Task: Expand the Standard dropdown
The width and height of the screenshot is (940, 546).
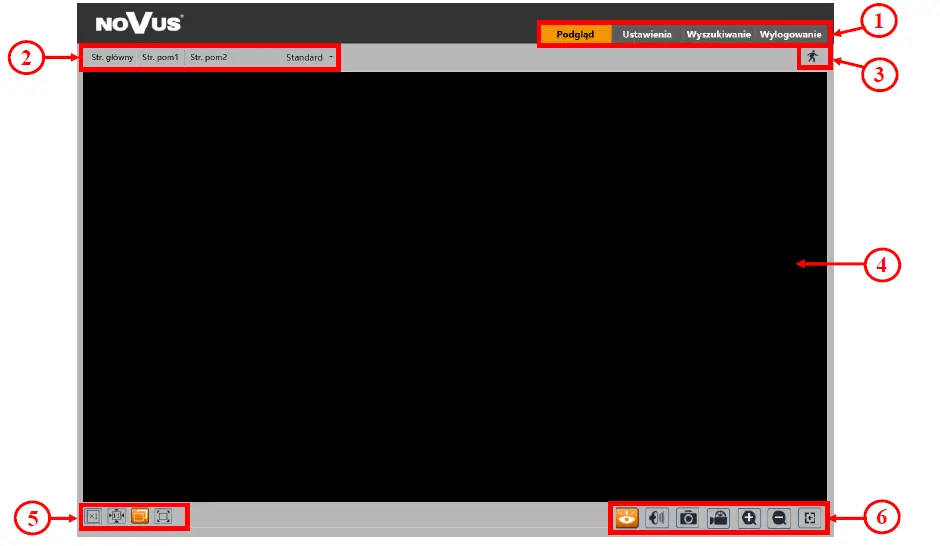Action: 309,58
